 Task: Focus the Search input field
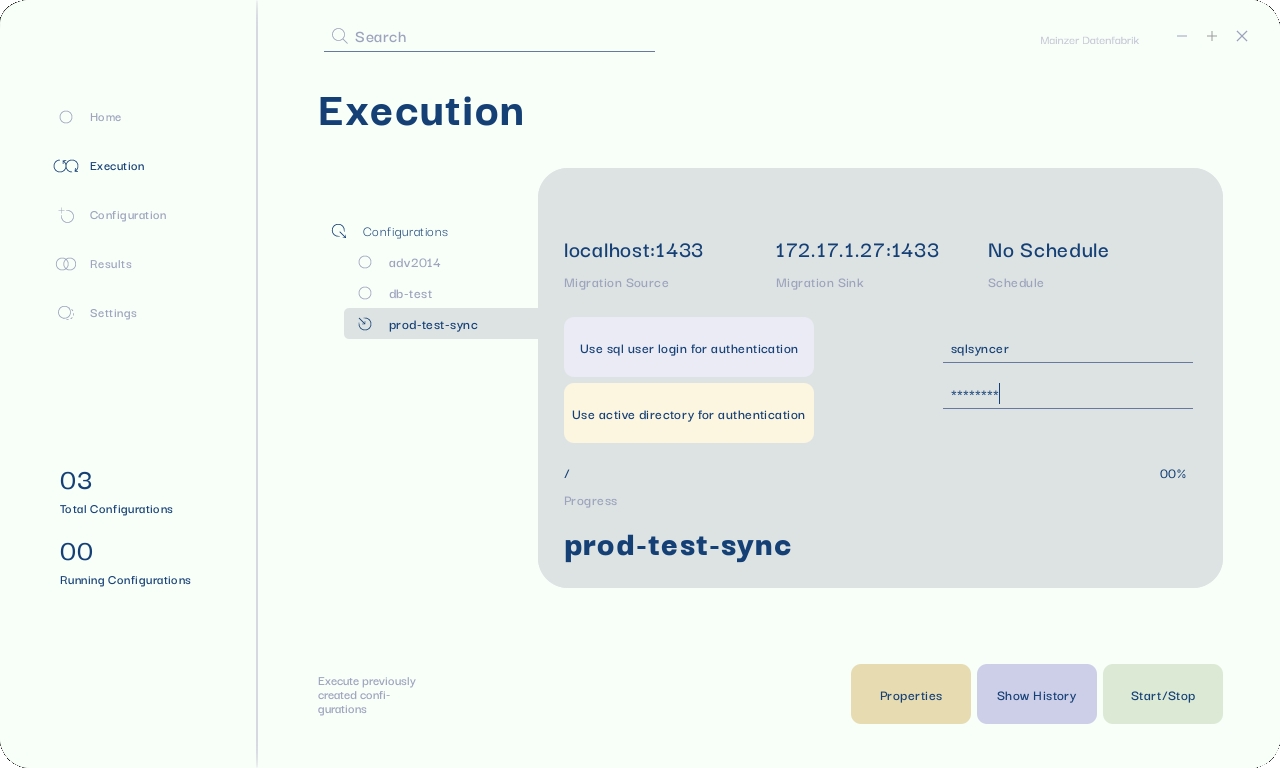tap(489, 37)
